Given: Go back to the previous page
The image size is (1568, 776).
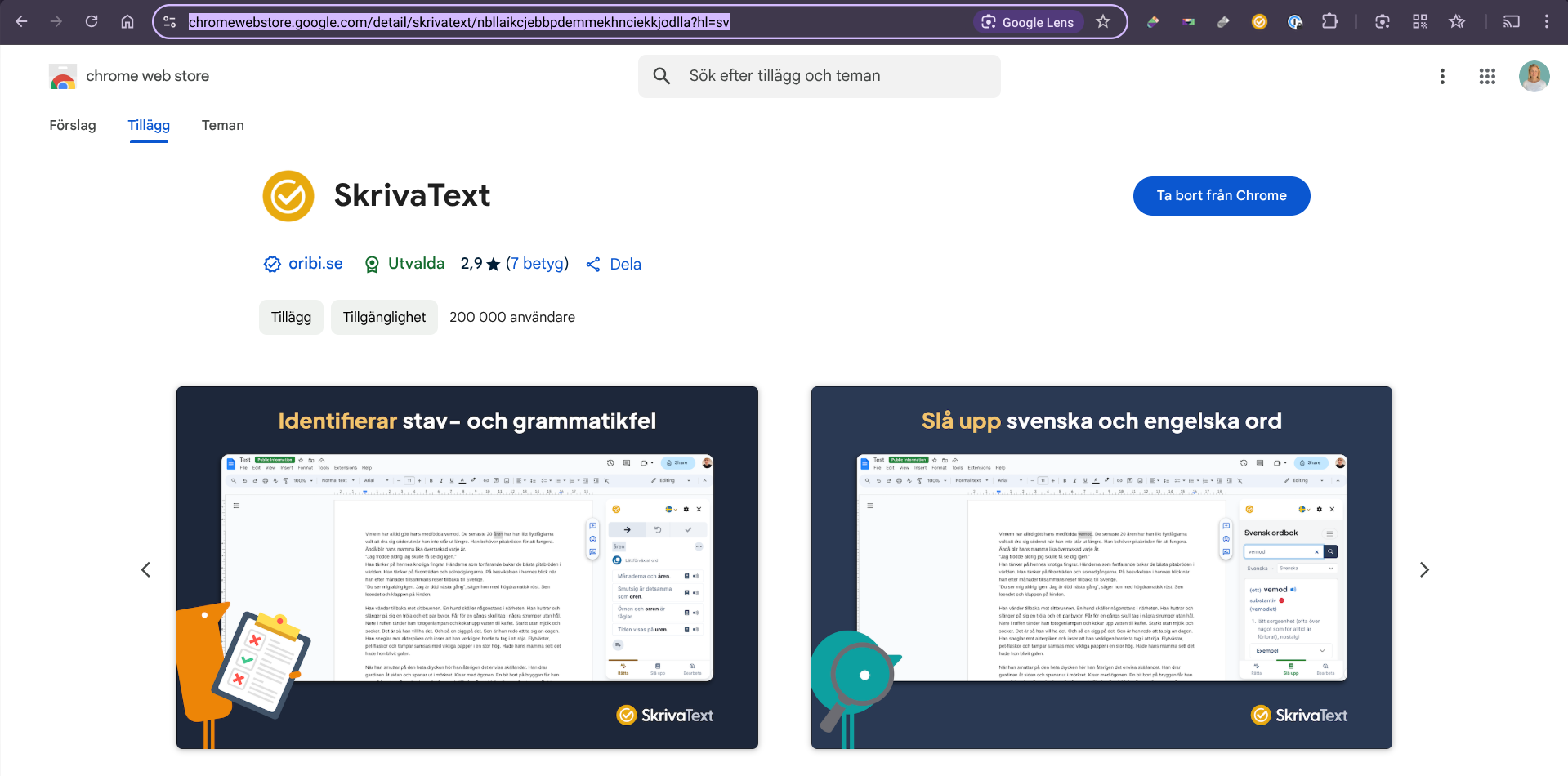Looking at the screenshot, I should point(21,22).
